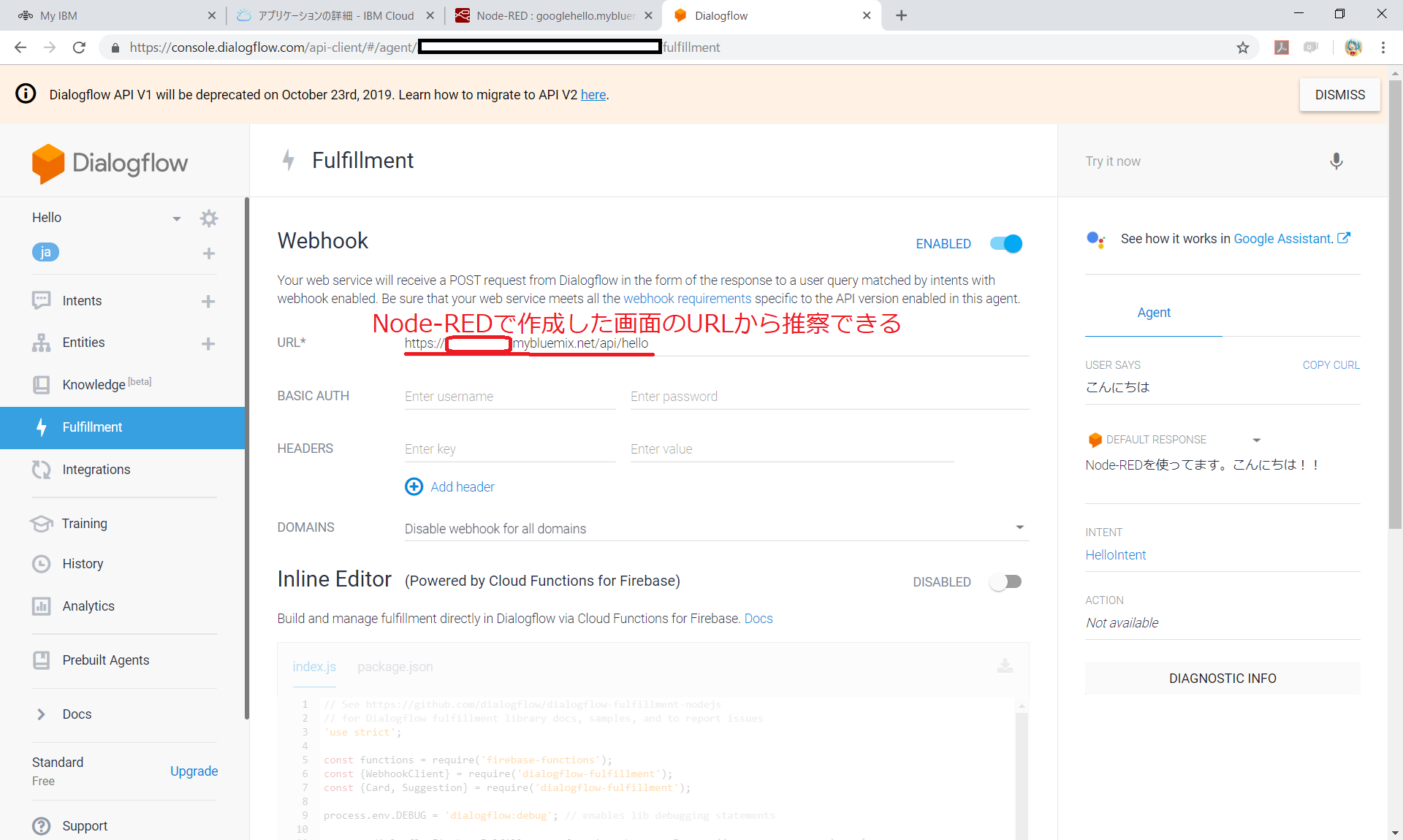
Task: Enable the Inline Editor toggle
Action: click(1006, 582)
